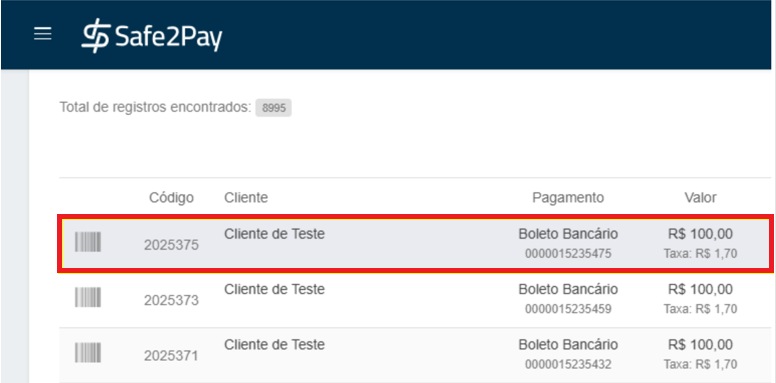
Task: Click barcode icon for transaction 2025375
Action: (x=88, y=242)
